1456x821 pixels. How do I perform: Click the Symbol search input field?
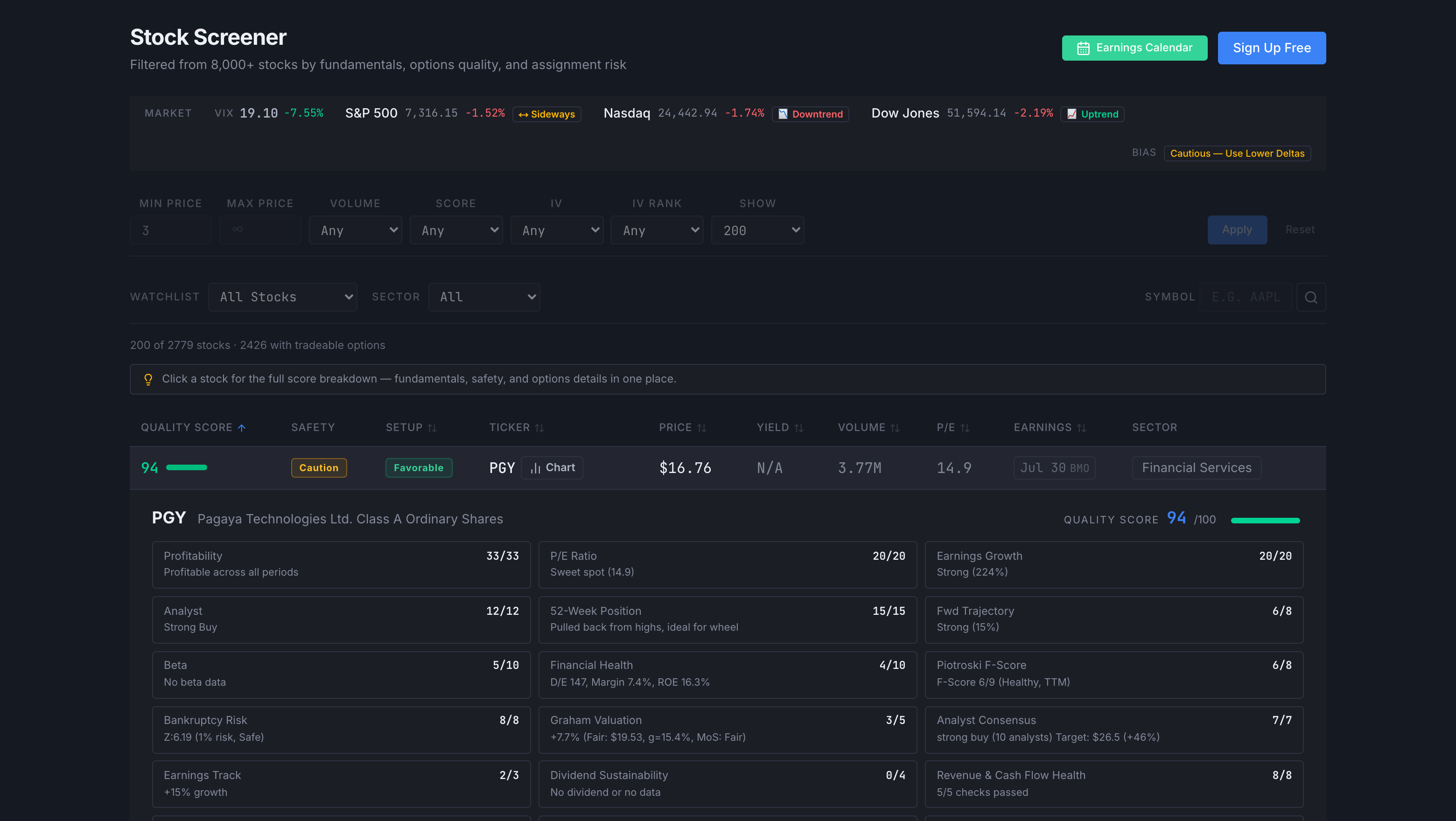click(x=1246, y=297)
